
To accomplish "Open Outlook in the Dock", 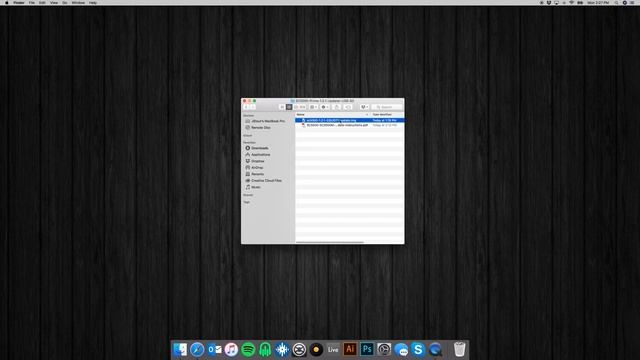I will click(214, 350).
